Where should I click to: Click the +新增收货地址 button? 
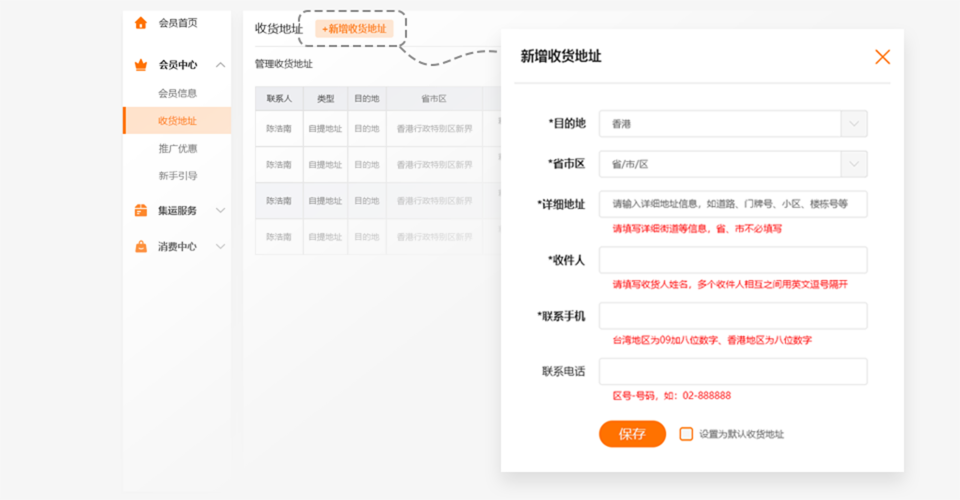354,29
